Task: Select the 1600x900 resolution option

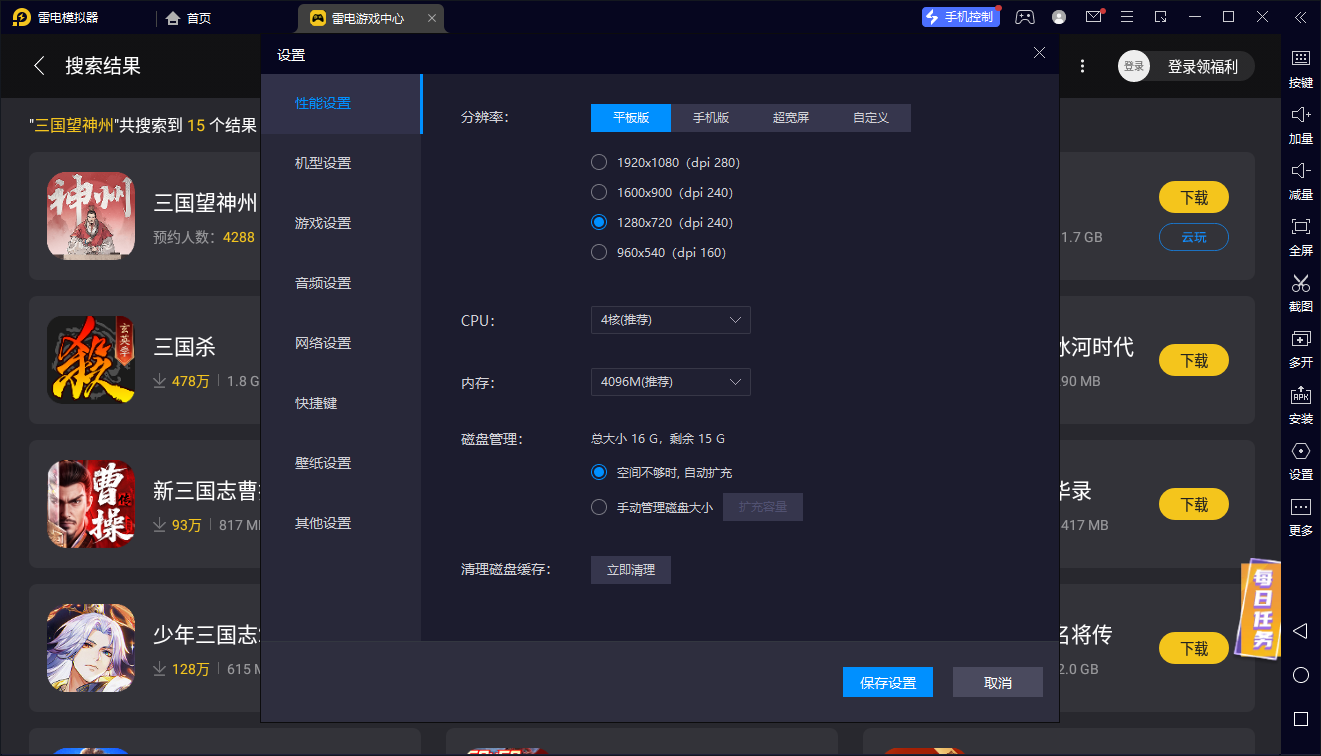Action: [599, 192]
